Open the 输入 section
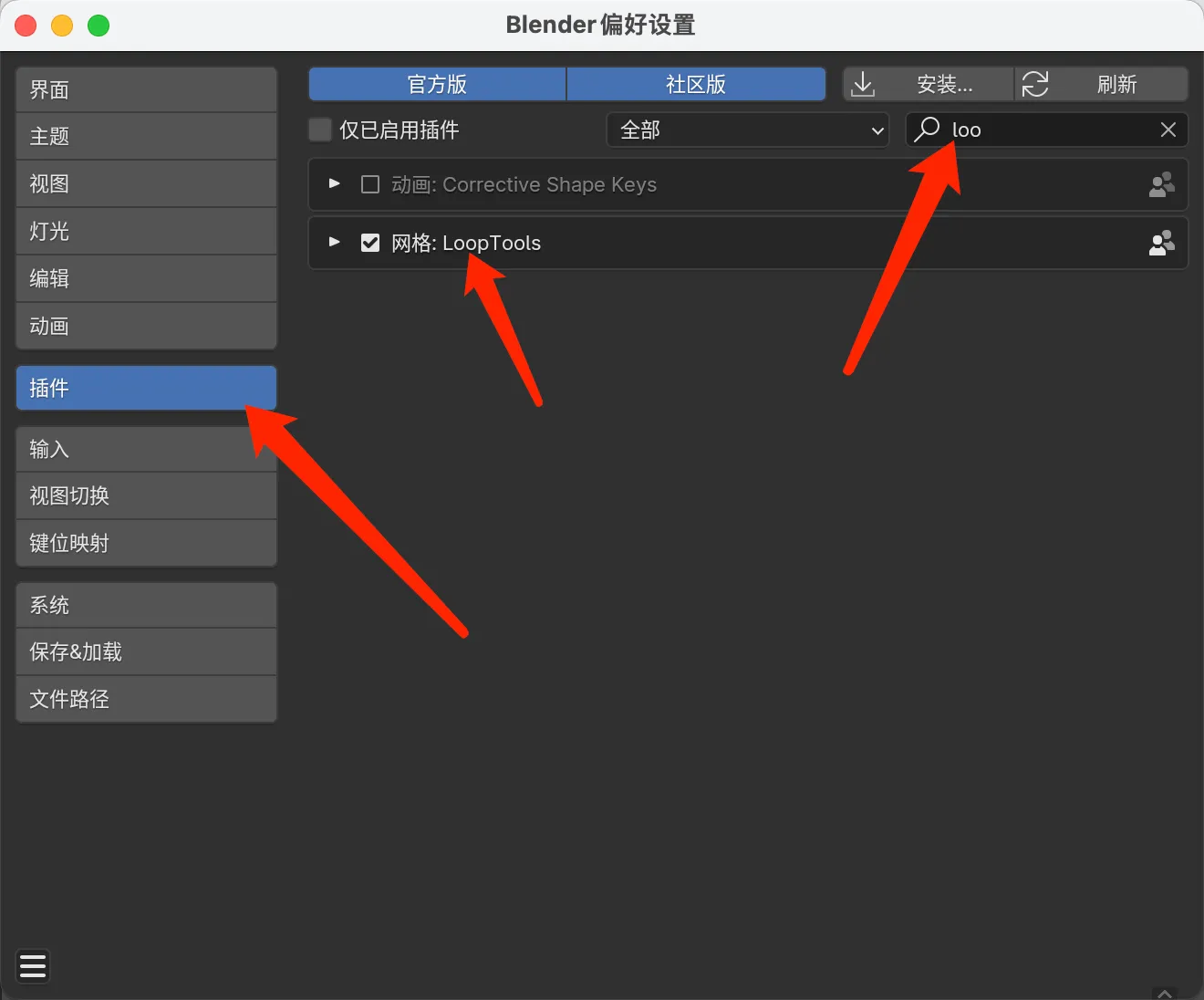 (146, 449)
